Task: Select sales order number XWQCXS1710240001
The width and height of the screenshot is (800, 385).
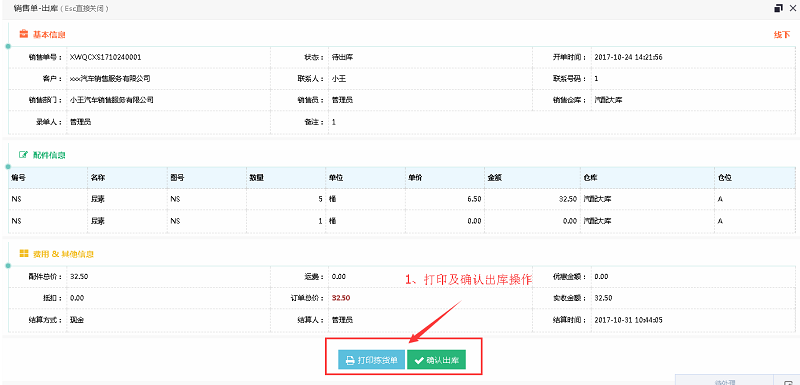Action: click(106, 57)
